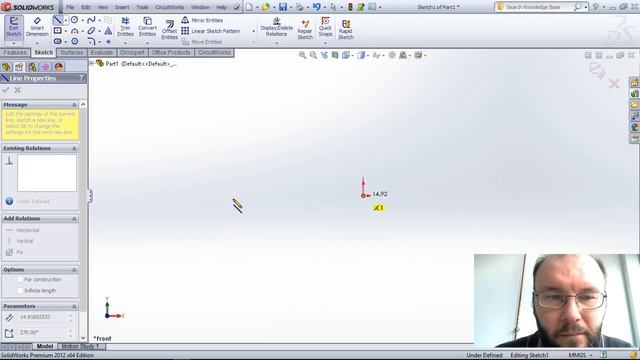Collapse the Add Relations section
Viewport: 640px width, 360px height.
[74, 219]
